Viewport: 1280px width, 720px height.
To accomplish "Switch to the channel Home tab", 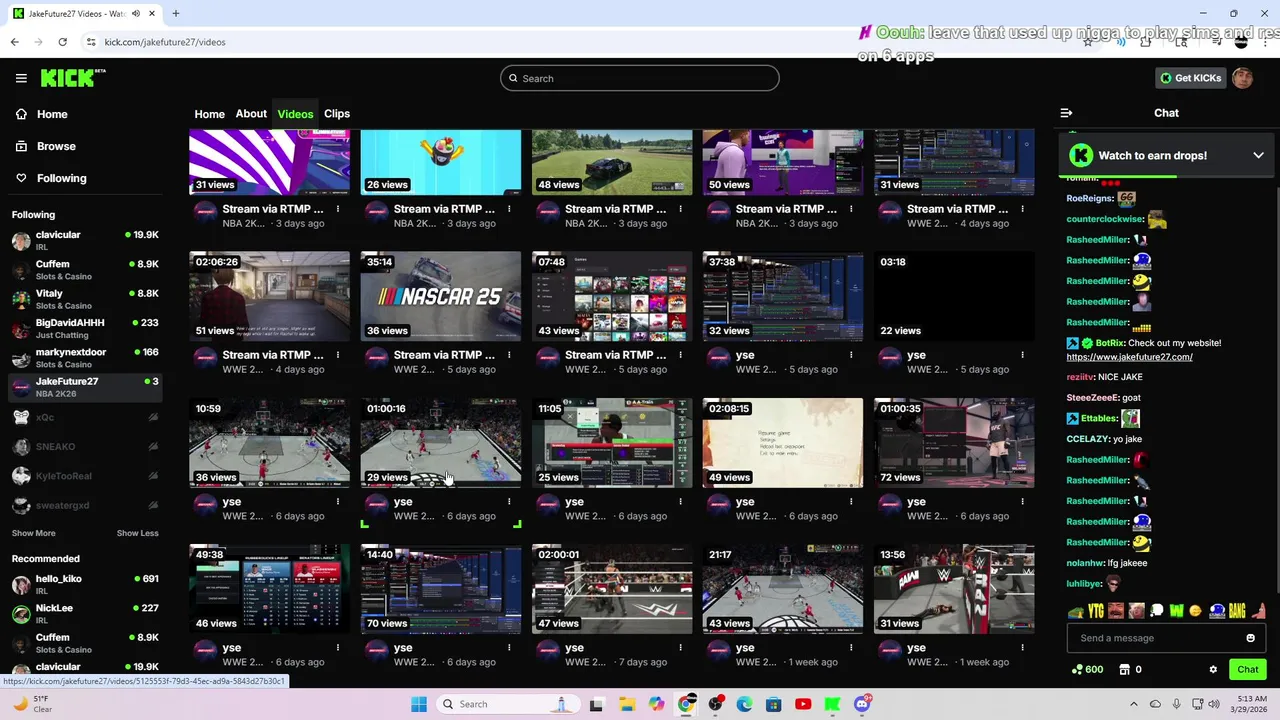I will (x=209, y=114).
